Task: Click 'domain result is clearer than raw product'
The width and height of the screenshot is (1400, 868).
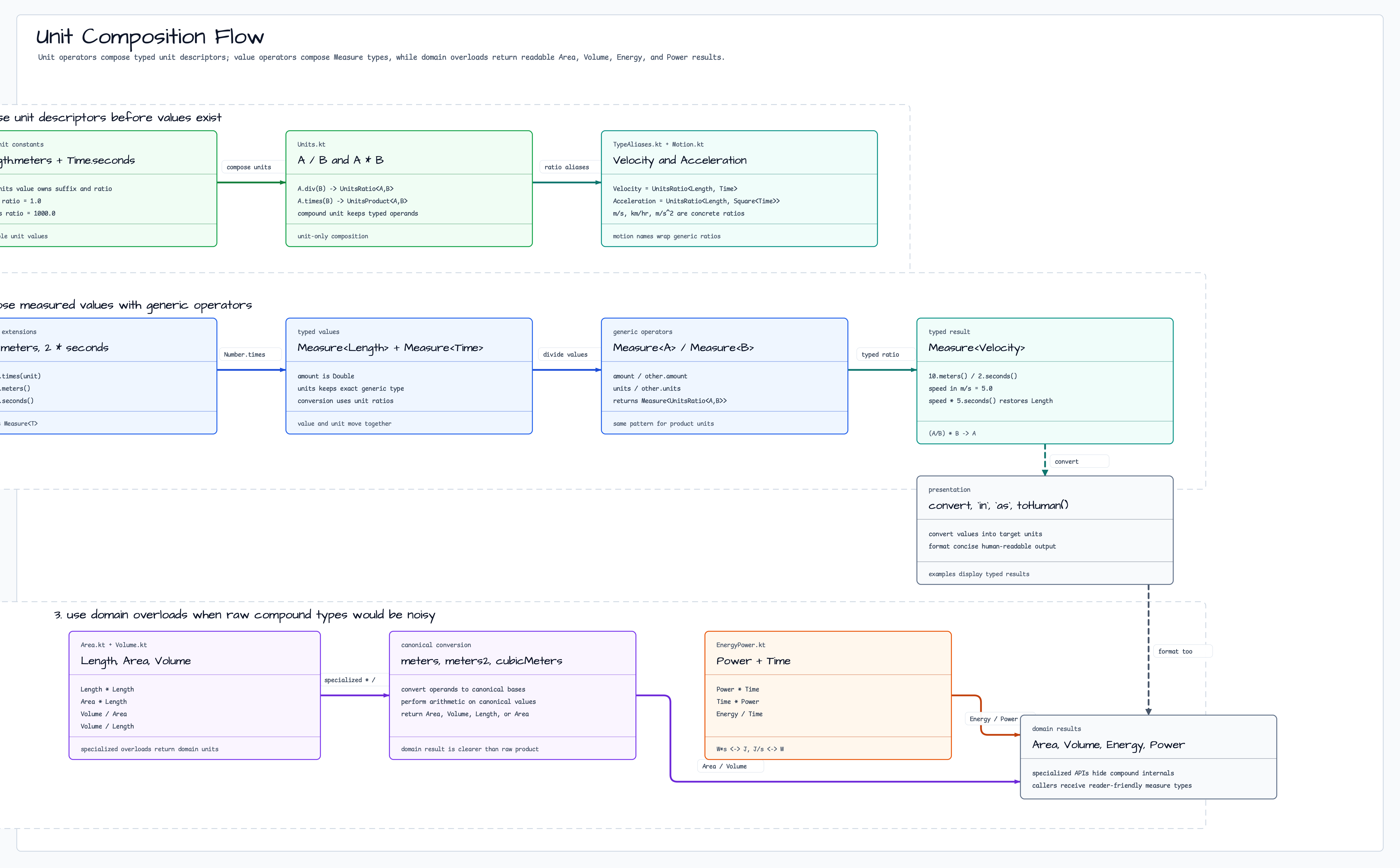Action: [x=470, y=749]
